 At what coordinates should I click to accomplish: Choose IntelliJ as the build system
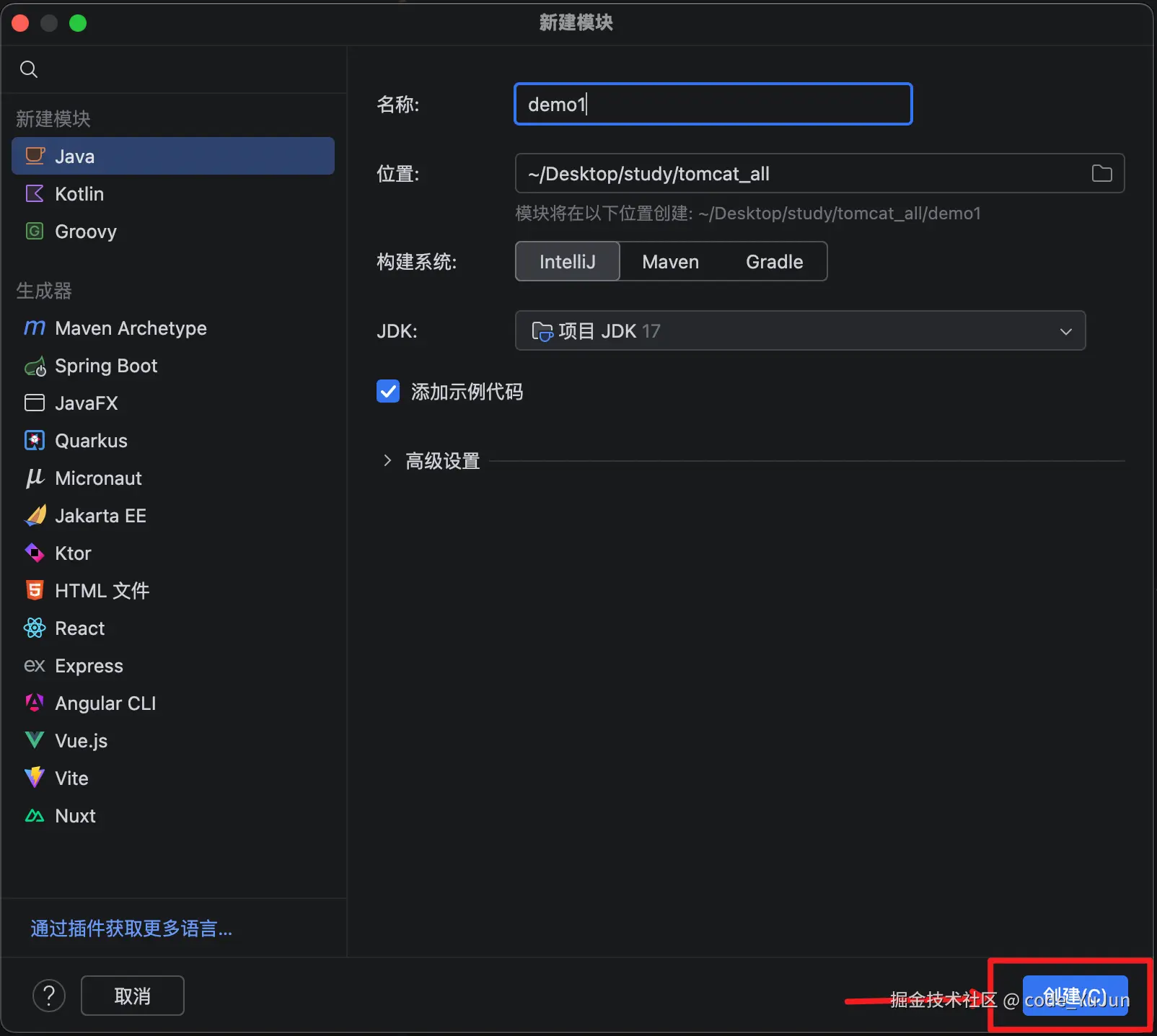coord(568,261)
